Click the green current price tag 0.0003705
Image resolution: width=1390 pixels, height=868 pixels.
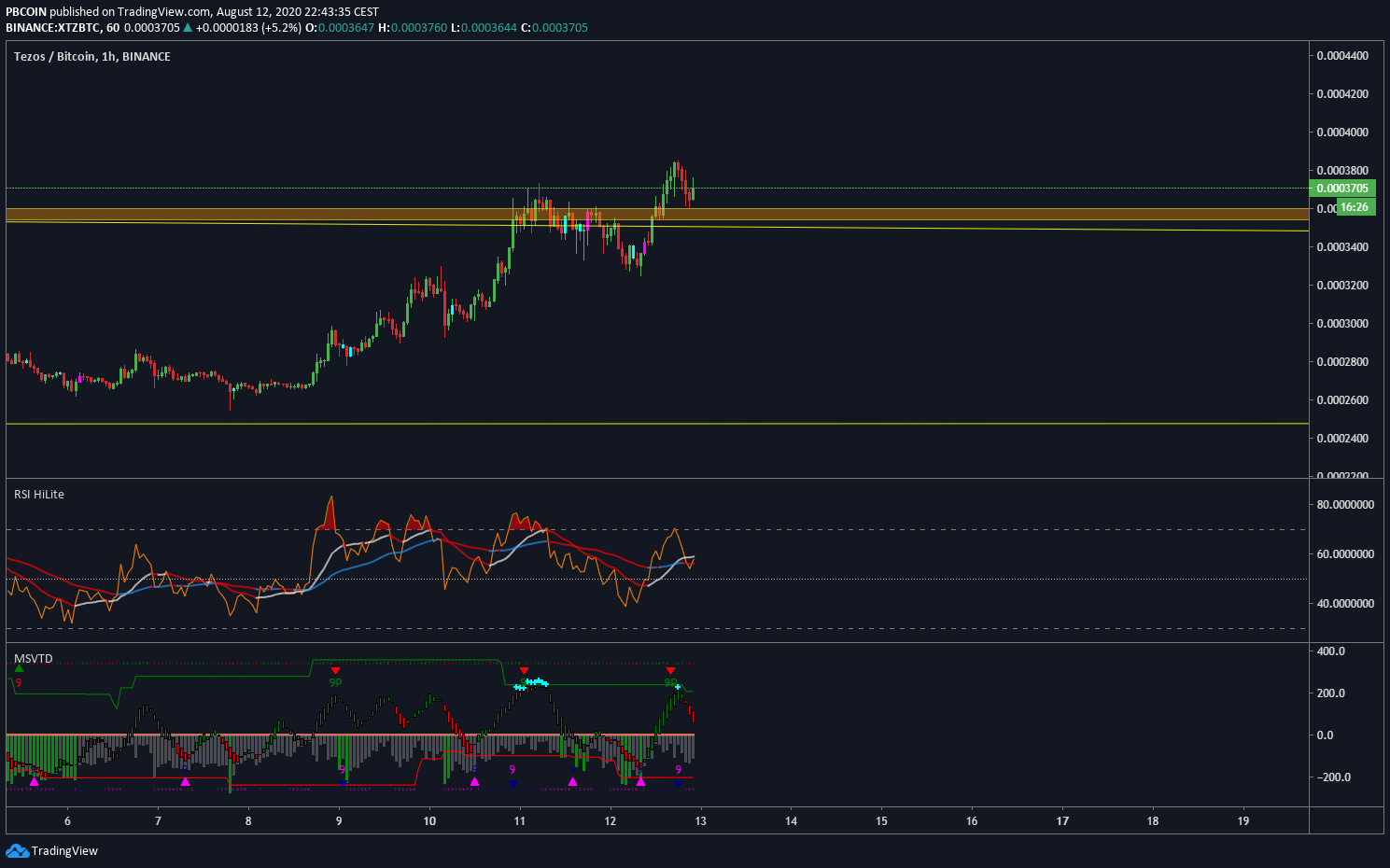[x=1341, y=189]
